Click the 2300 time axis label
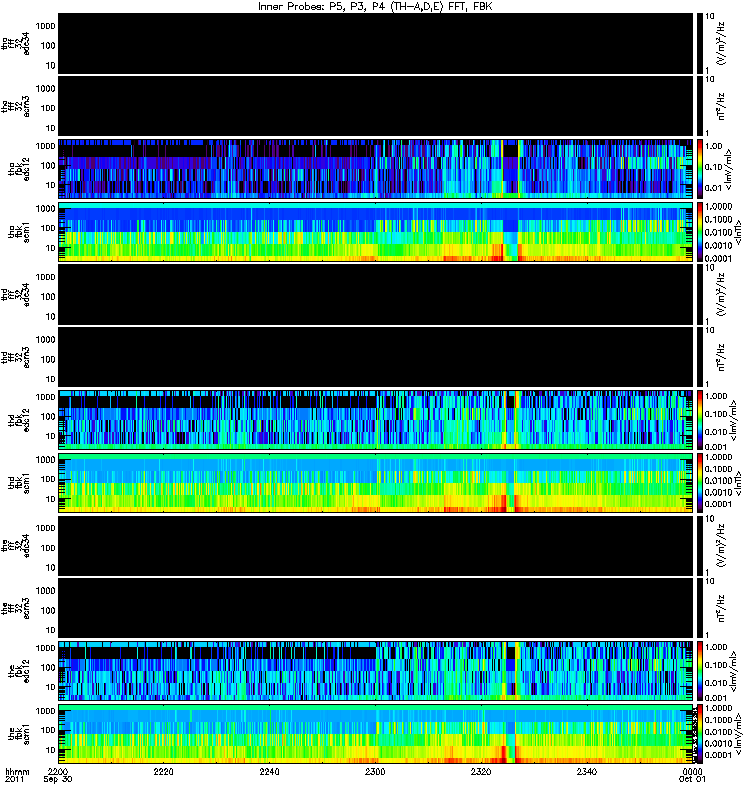This screenshot has width=750, height=800. click(x=375, y=771)
